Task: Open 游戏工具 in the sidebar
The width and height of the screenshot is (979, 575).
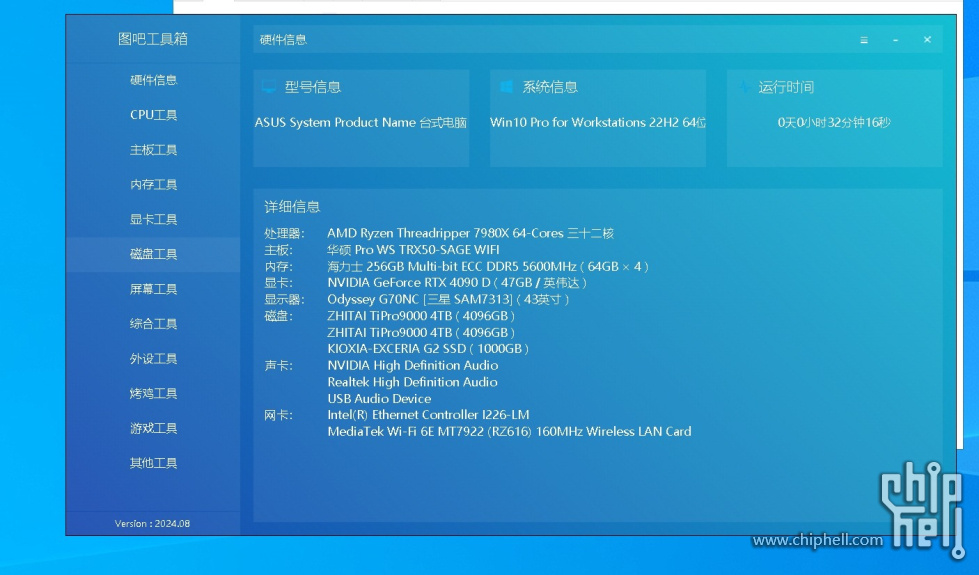Action: click(154, 428)
